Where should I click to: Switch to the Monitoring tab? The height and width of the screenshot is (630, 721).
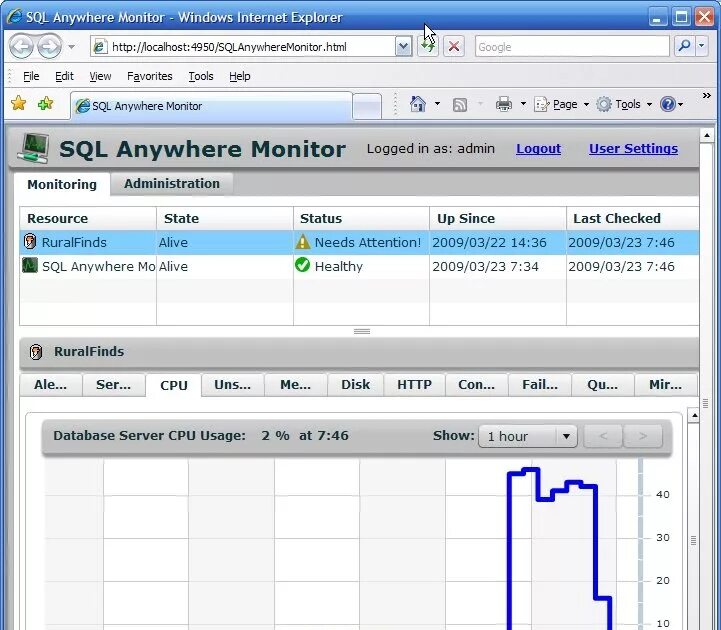[62, 184]
